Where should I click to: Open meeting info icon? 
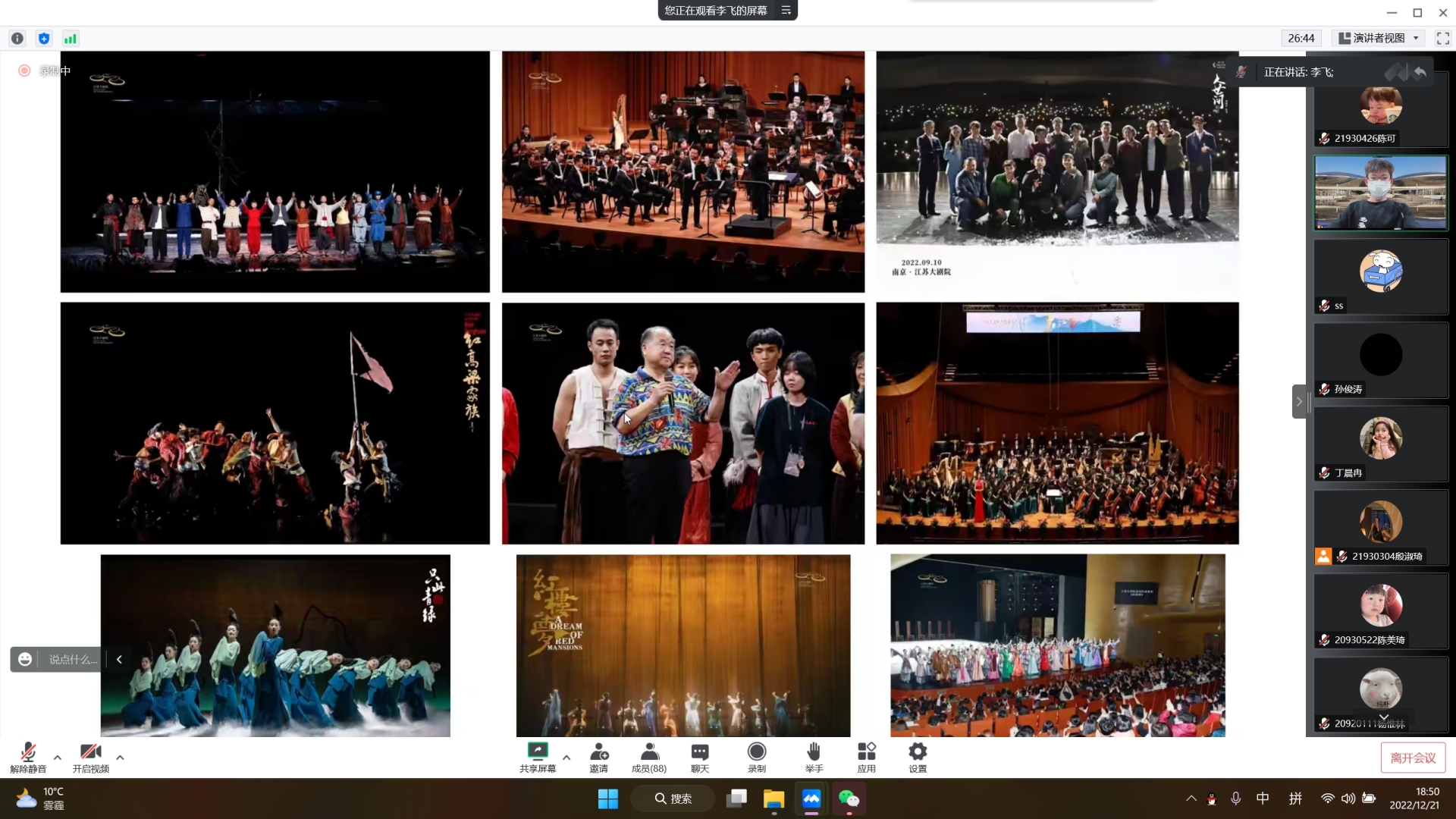(x=17, y=39)
